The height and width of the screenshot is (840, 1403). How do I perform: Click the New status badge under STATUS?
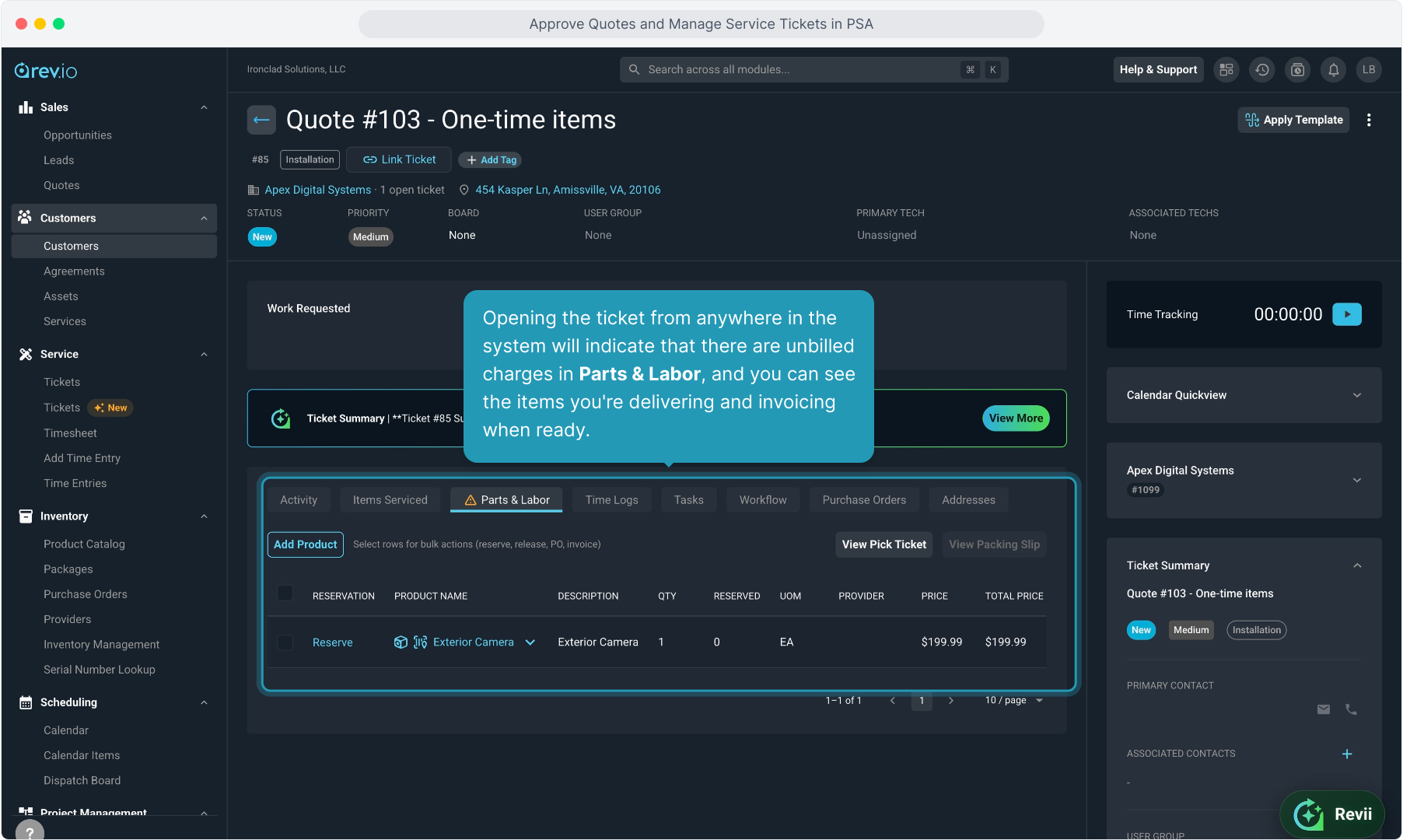click(x=262, y=237)
